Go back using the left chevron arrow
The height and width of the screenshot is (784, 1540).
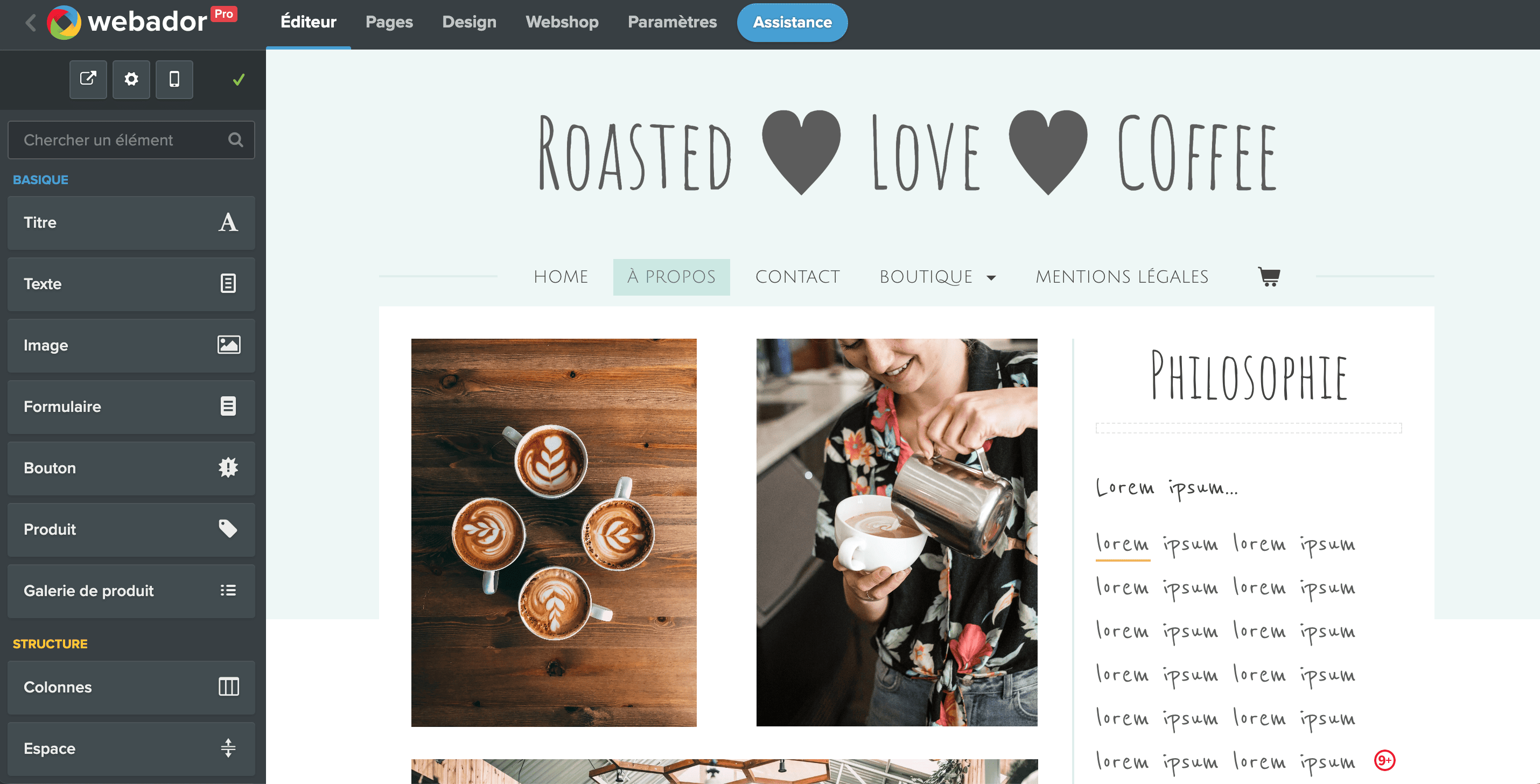click(31, 23)
